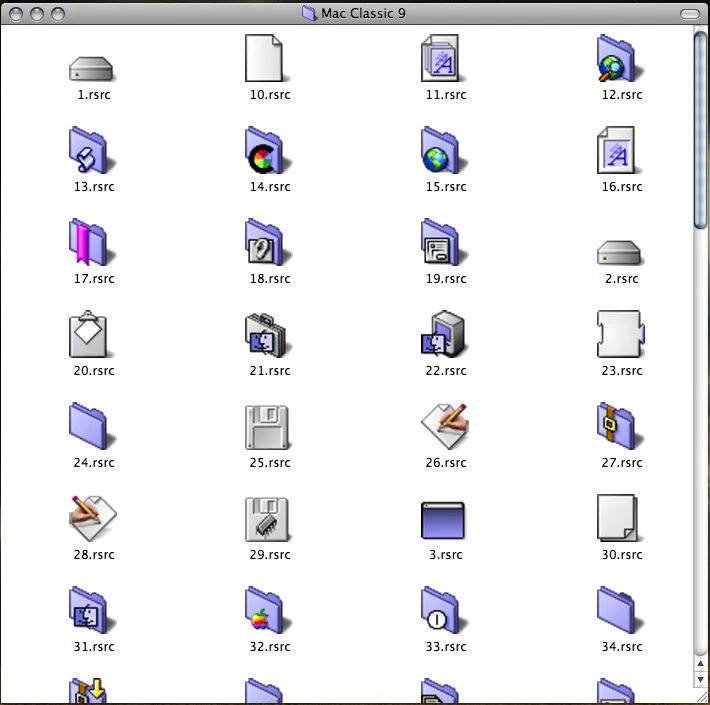Screen dimensions: 710x705
Task: Select the belted folder icon 27.rsrc
Action: pos(619,426)
